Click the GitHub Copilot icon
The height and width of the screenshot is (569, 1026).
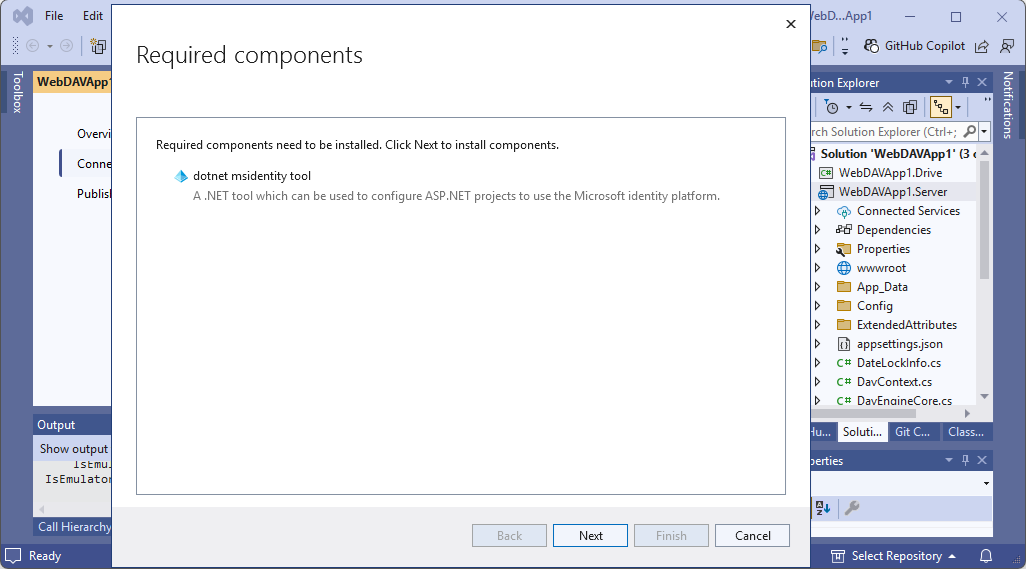(x=871, y=46)
